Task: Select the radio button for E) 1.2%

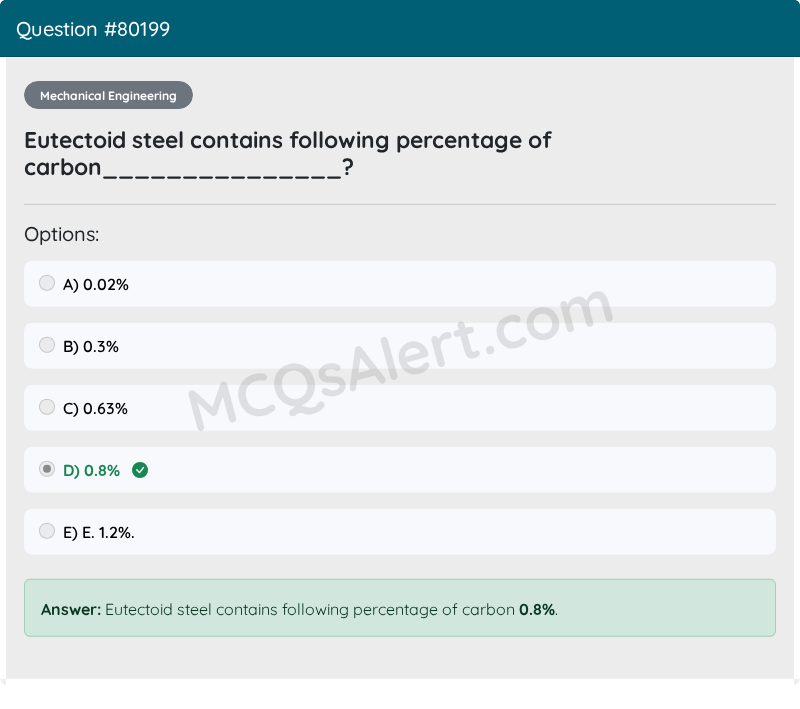Action: (47, 531)
